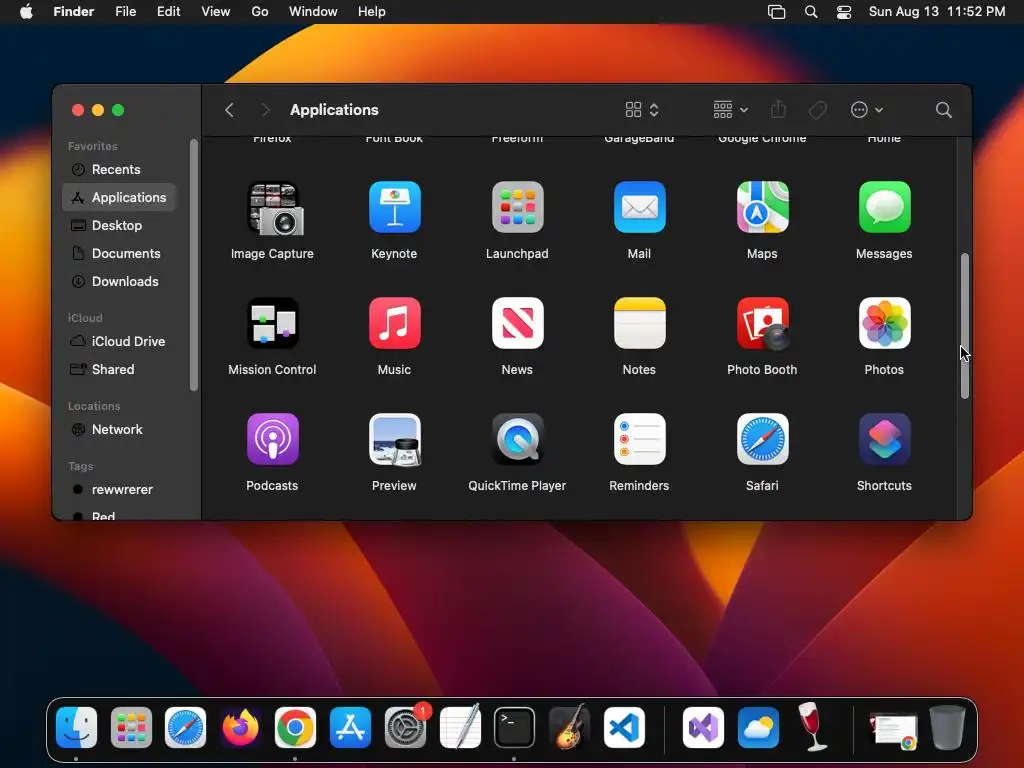Click the file list vertical scrollbar

coord(965,326)
